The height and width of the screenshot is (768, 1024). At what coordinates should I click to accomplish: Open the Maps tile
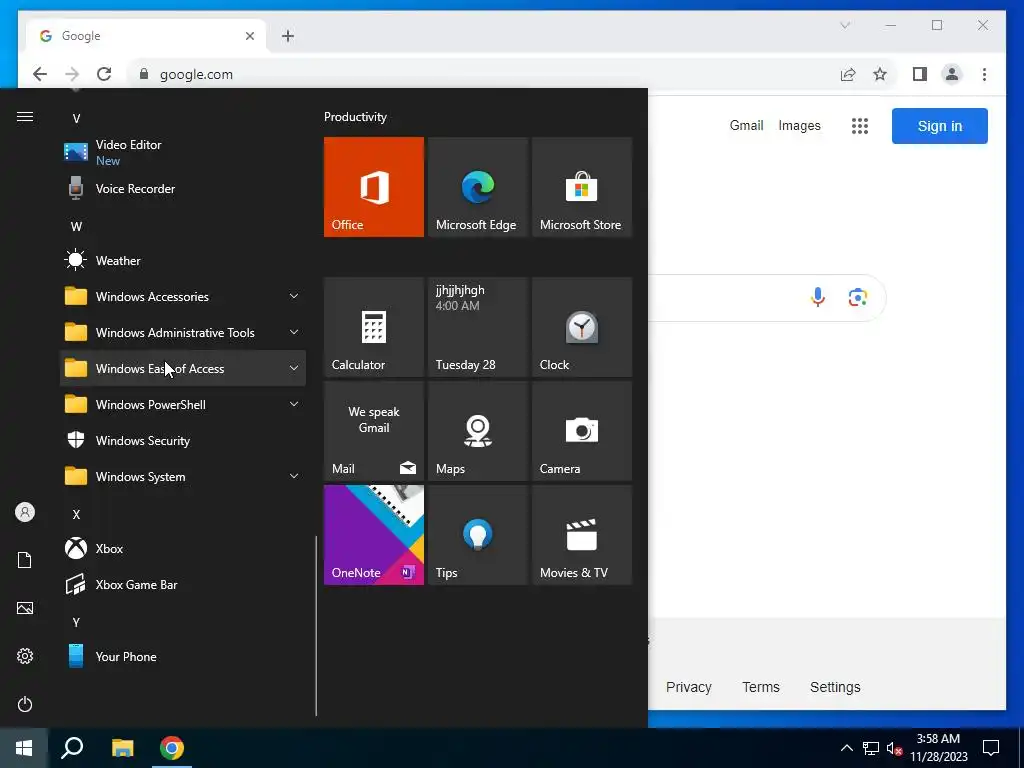477,431
